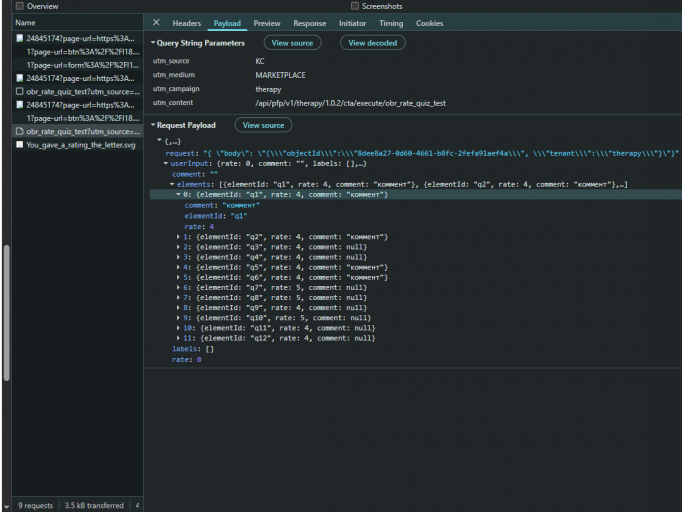Click the utm_source value KC
The image size is (682, 512).
tap(260, 61)
